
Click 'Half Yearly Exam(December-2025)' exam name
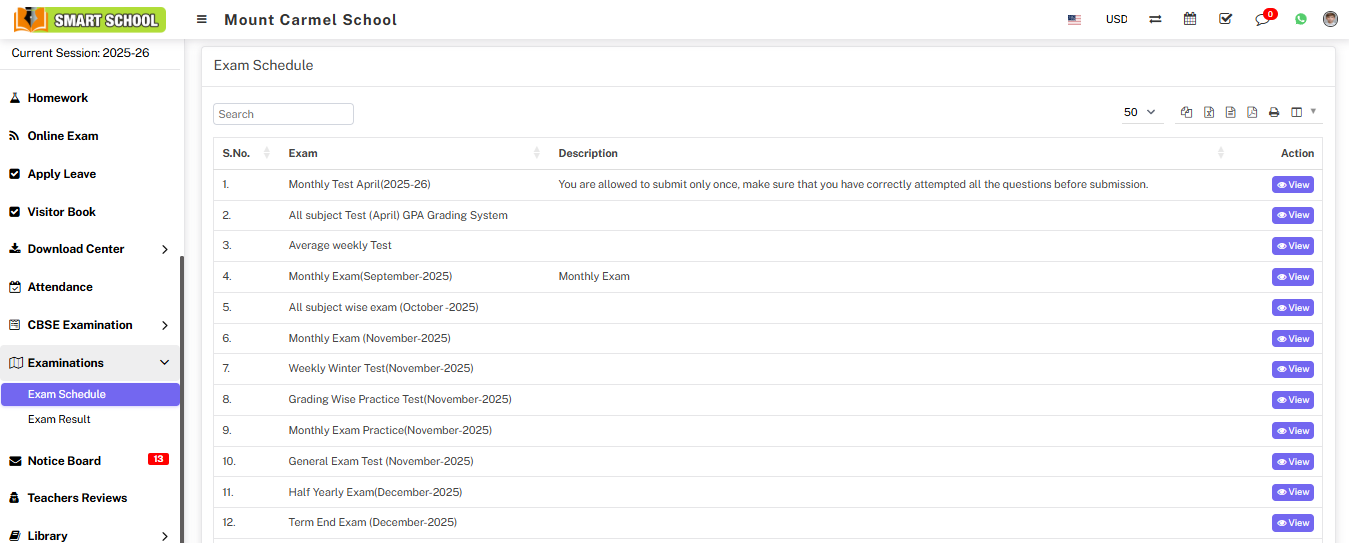[375, 492]
